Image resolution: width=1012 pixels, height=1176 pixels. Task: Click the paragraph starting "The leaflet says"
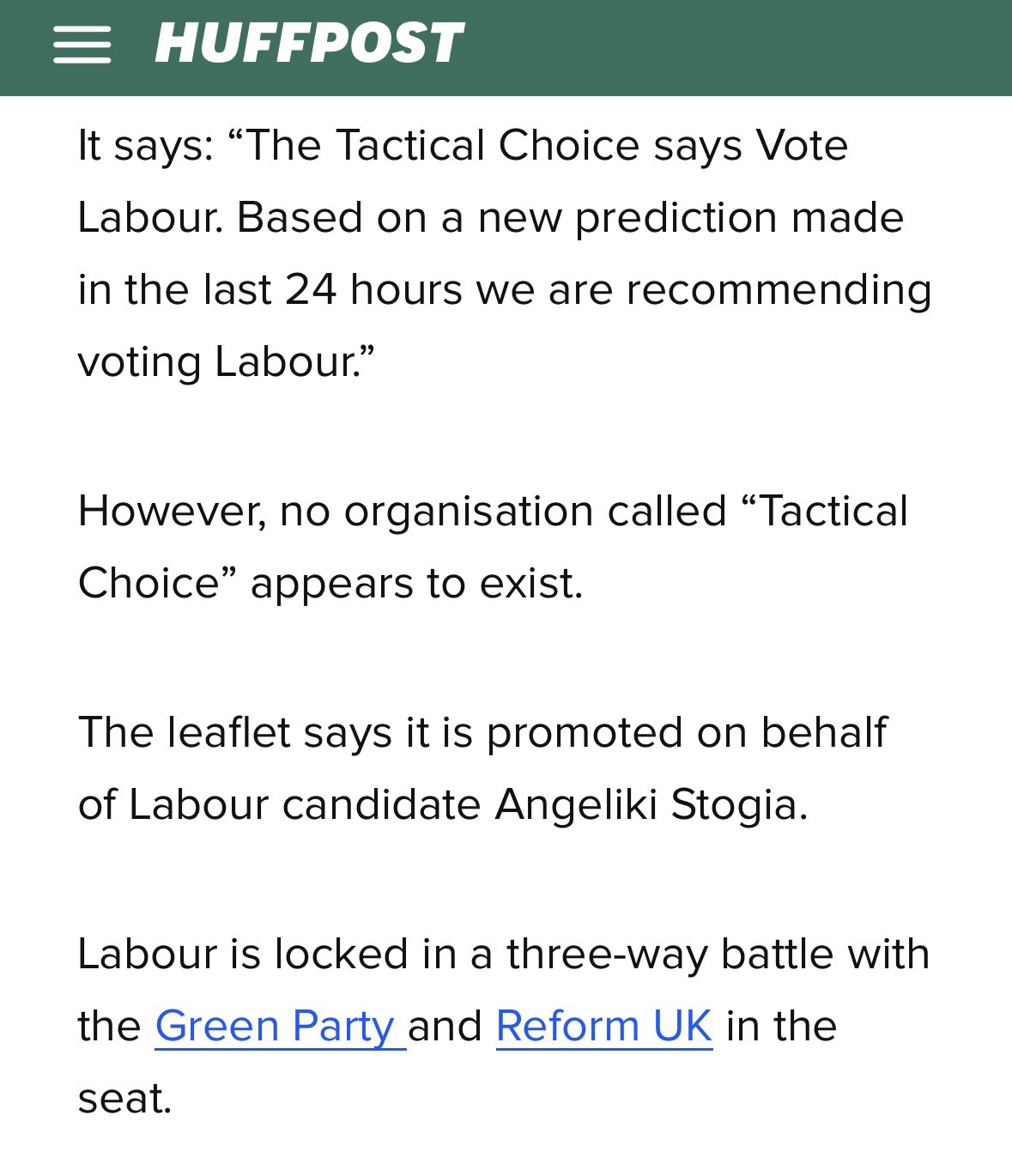click(481, 768)
